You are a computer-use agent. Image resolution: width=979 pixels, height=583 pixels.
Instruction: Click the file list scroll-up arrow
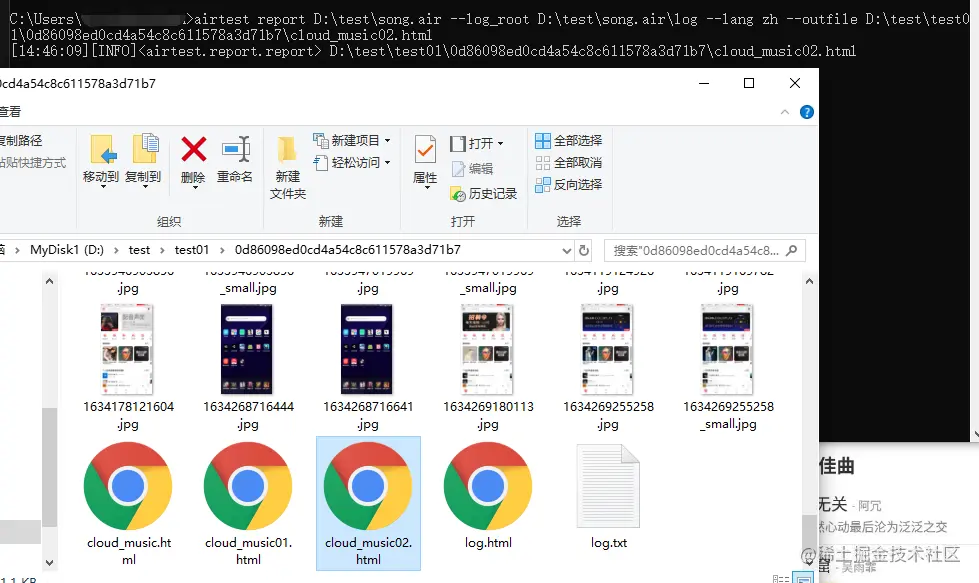click(809, 282)
